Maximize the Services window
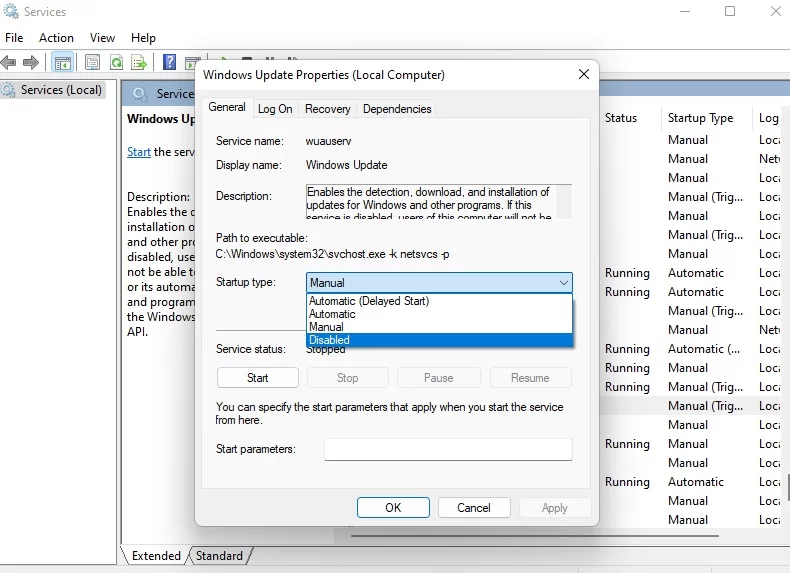The height and width of the screenshot is (573, 790). tap(730, 11)
